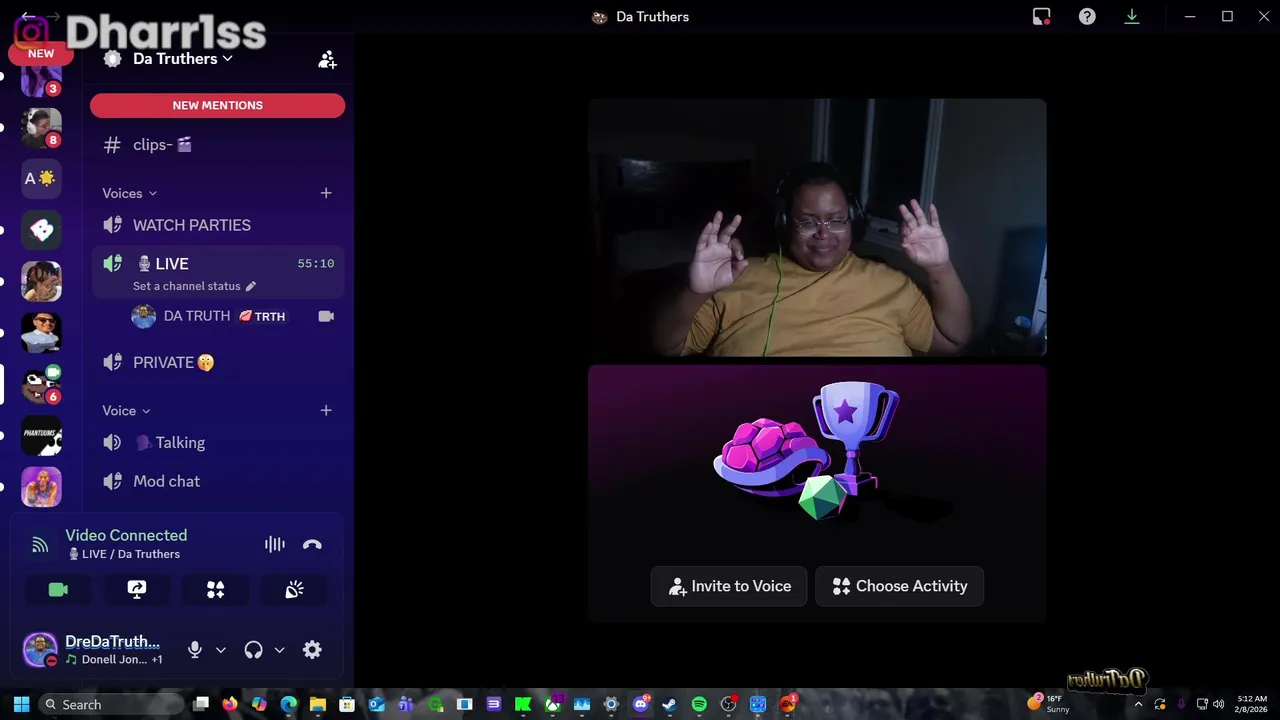Select the LIVE voice channel
Viewport: 1280px width, 720px height.
pos(218,264)
